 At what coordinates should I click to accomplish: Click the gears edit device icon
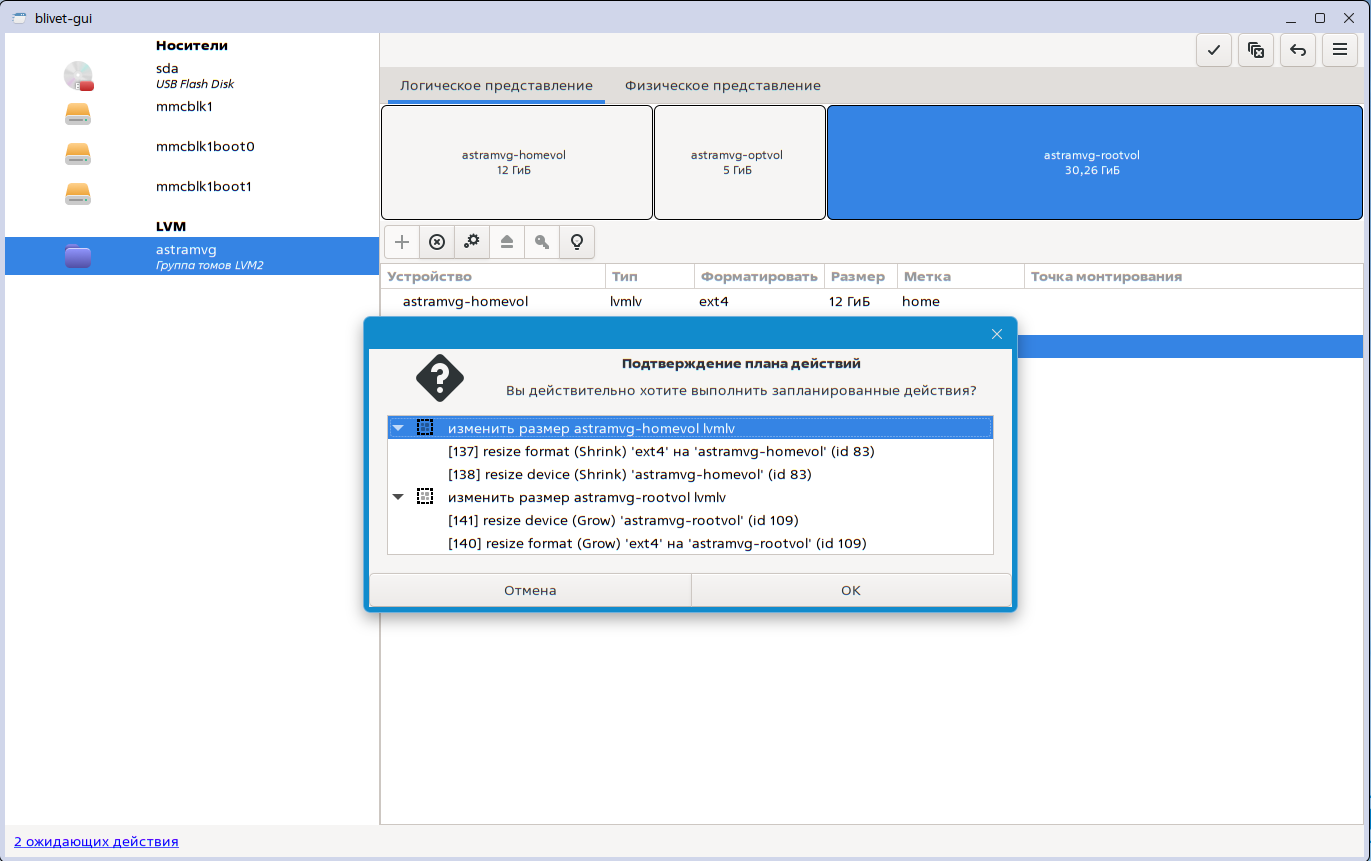(472, 242)
